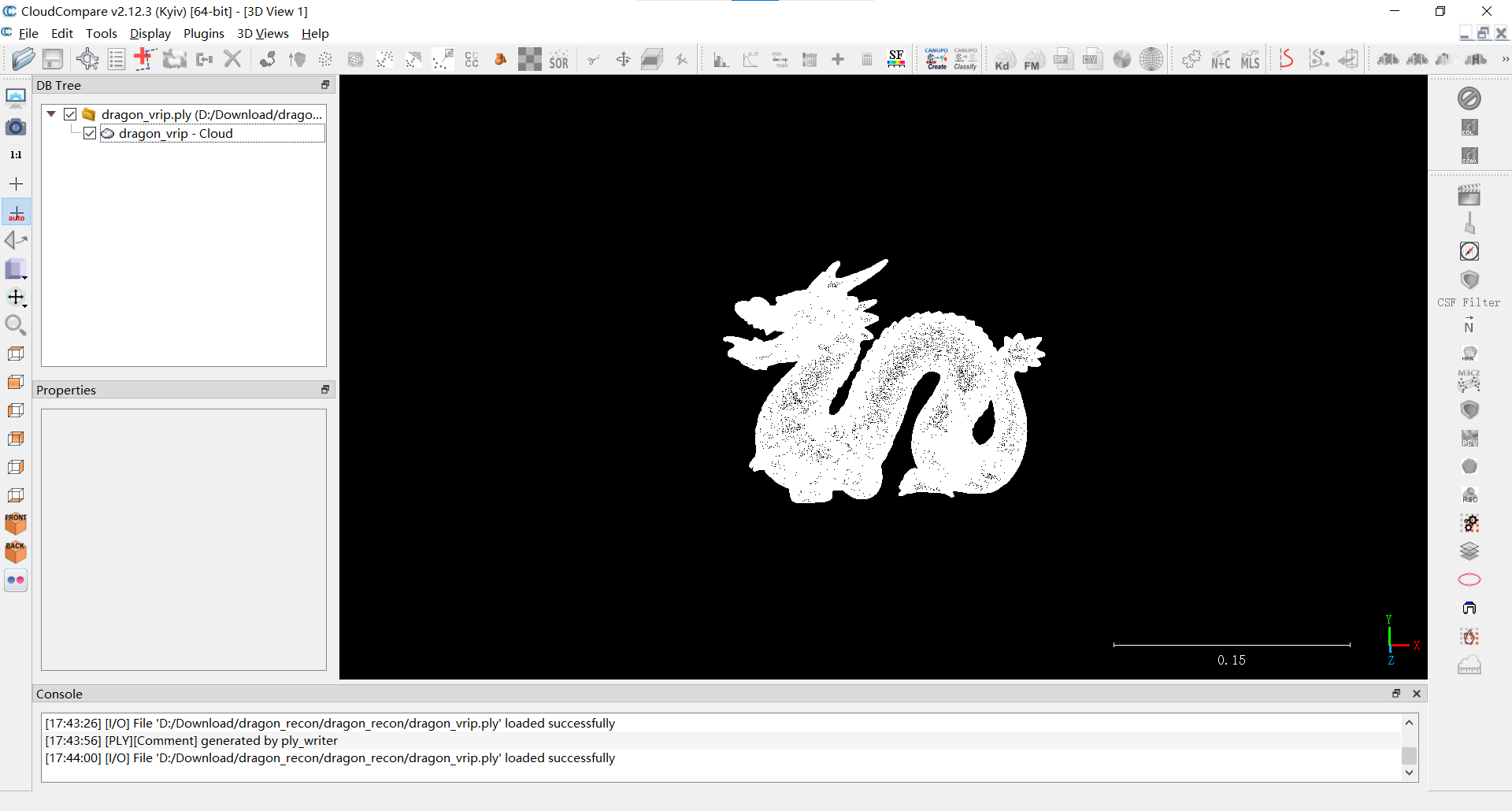Click the CSV export plugin icon
This screenshot has height=811, width=1512.
click(1092, 59)
